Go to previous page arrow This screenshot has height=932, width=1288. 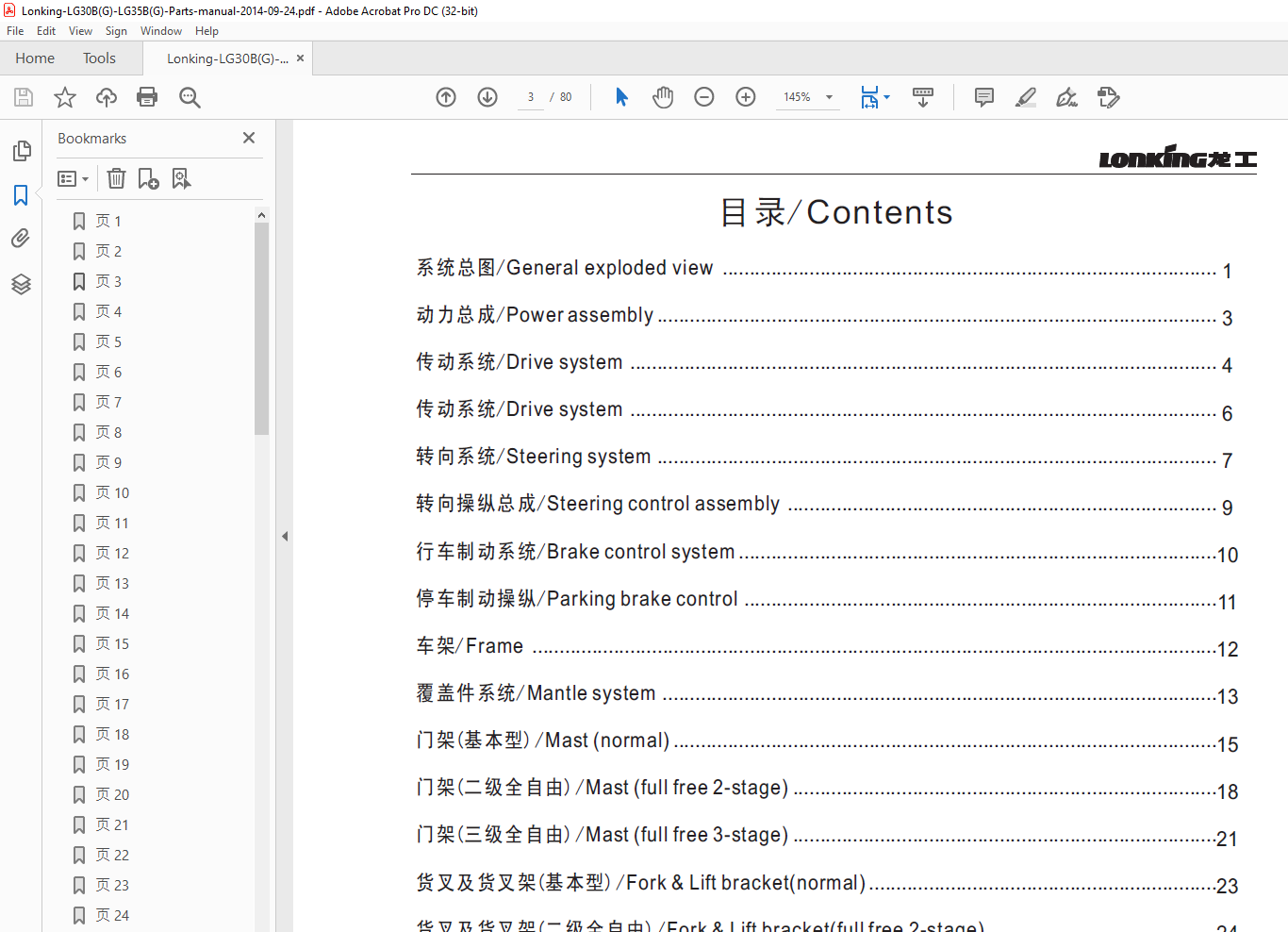click(446, 97)
